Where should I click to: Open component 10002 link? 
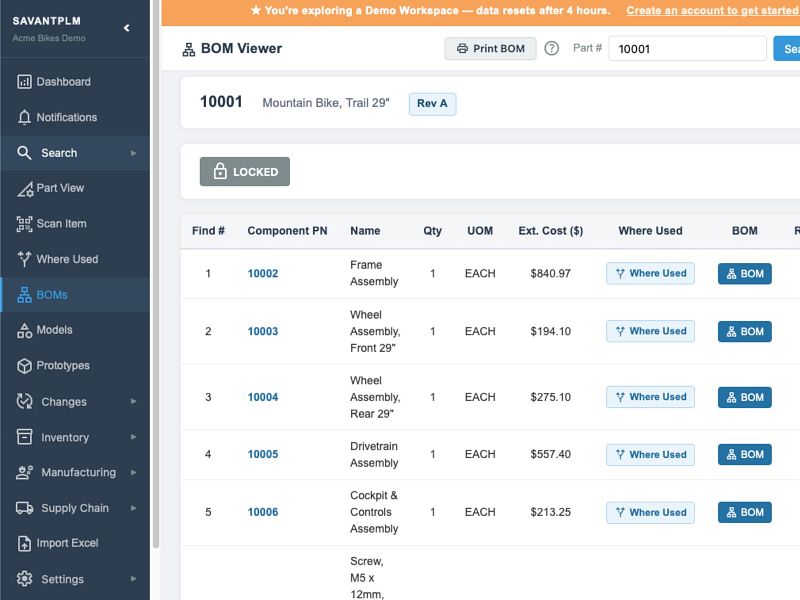263,273
